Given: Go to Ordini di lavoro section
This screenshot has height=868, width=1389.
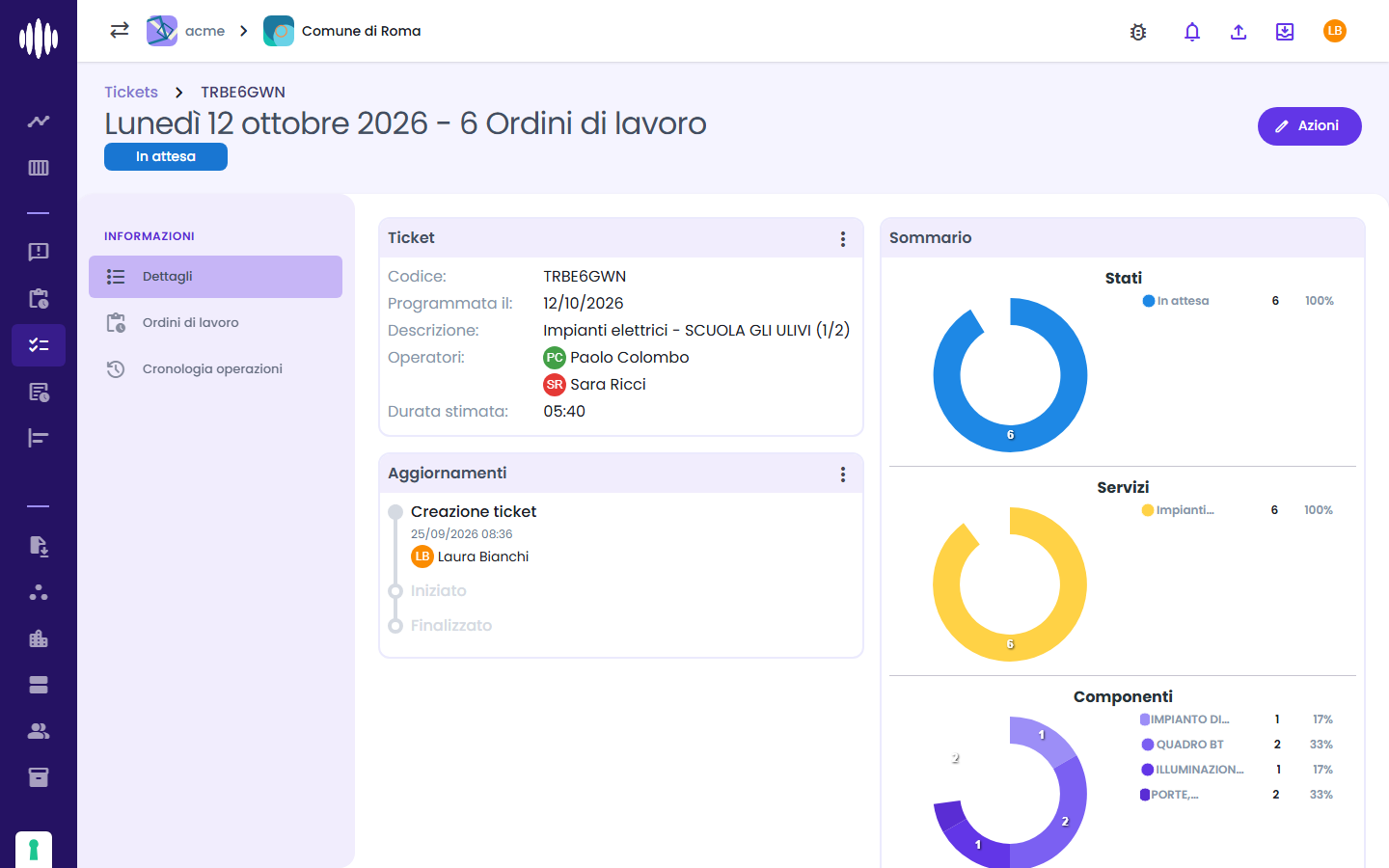Looking at the screenshot, I should [215, 323].
